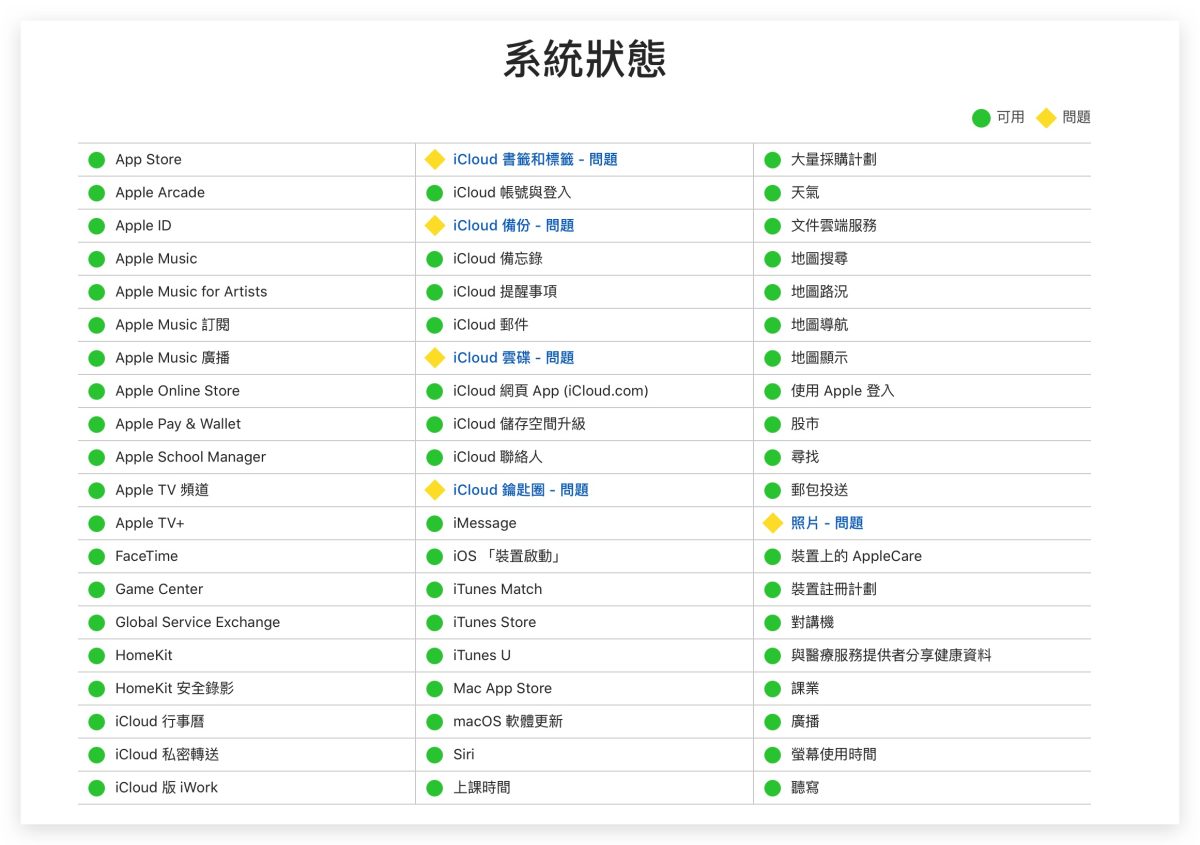Click green status dot next to 尋找
The height and width of the screenshot is (845, 1200).
[772, 457]
